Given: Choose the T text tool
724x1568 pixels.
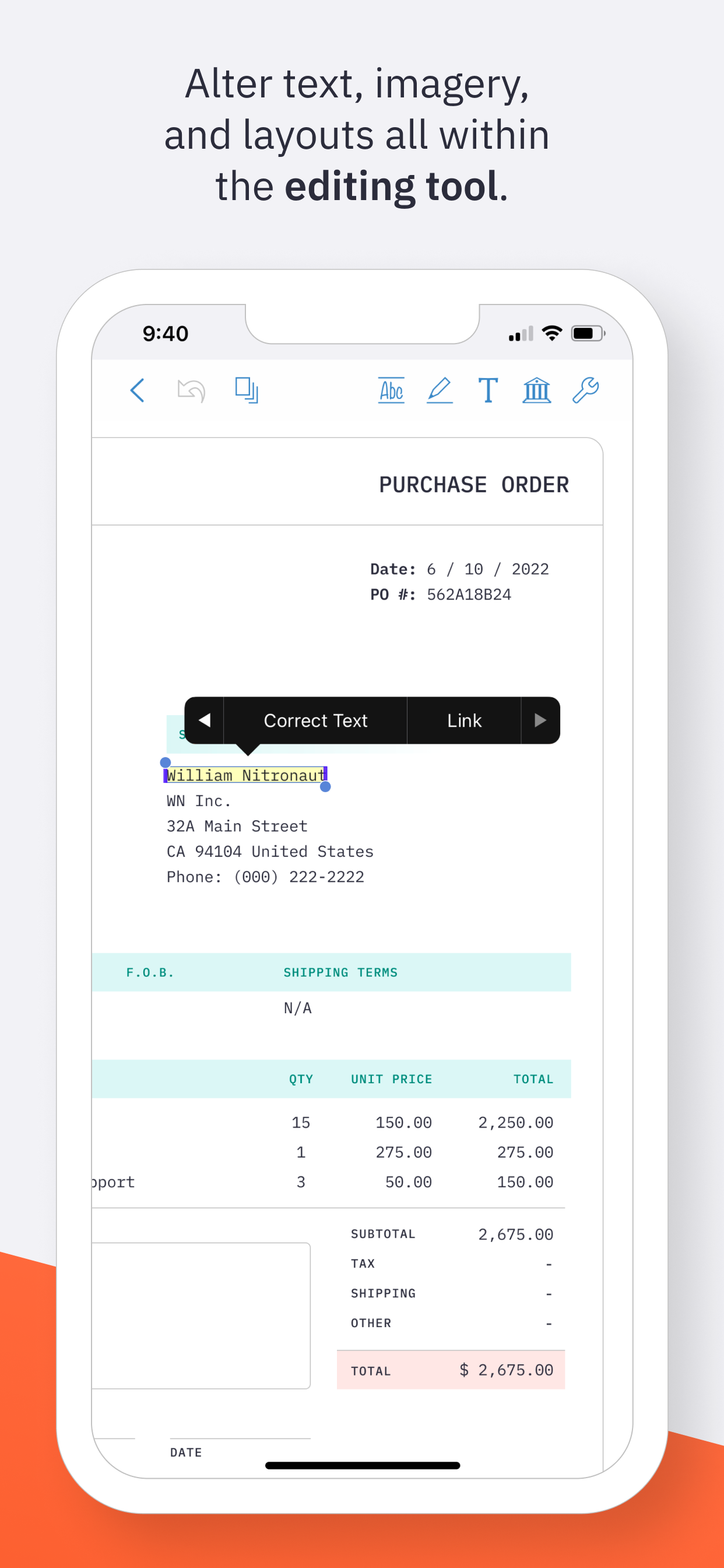Looking at the screenshot, I should (488, 390).
